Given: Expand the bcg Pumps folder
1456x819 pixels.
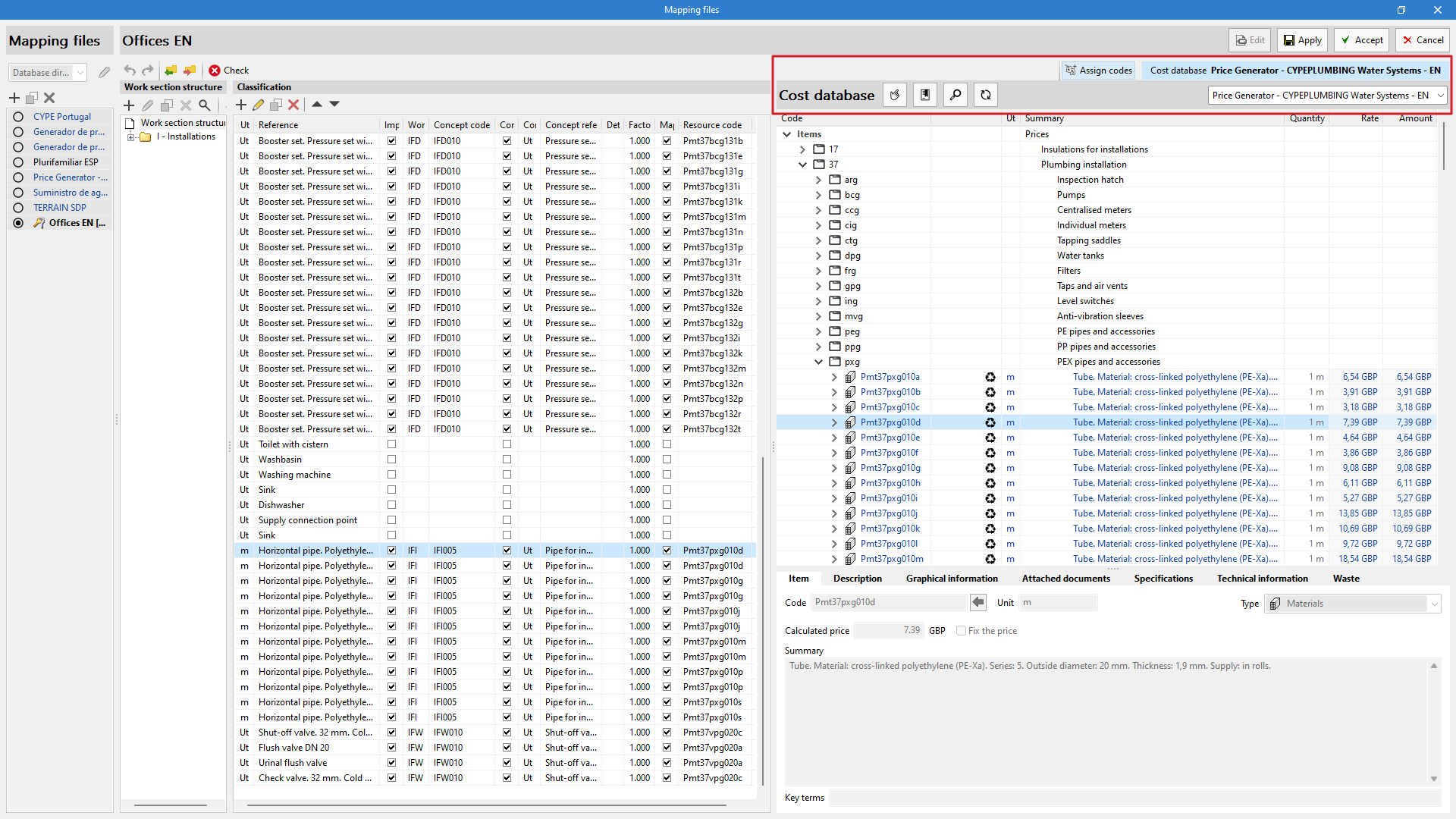Looking at the screenshot, I should point(818,195).
